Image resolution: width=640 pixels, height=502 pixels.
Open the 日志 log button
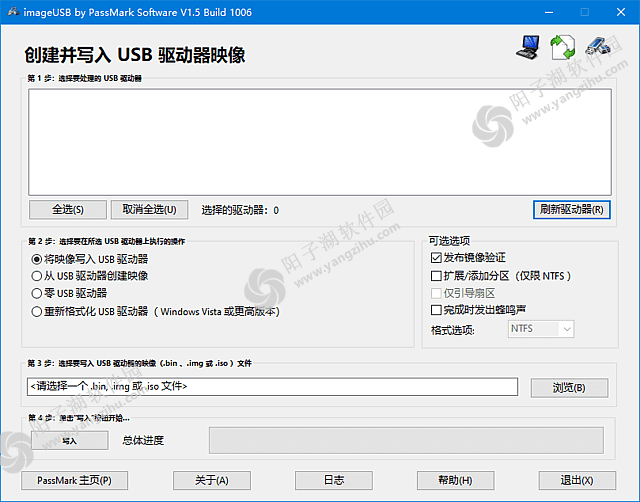point(334,480)
